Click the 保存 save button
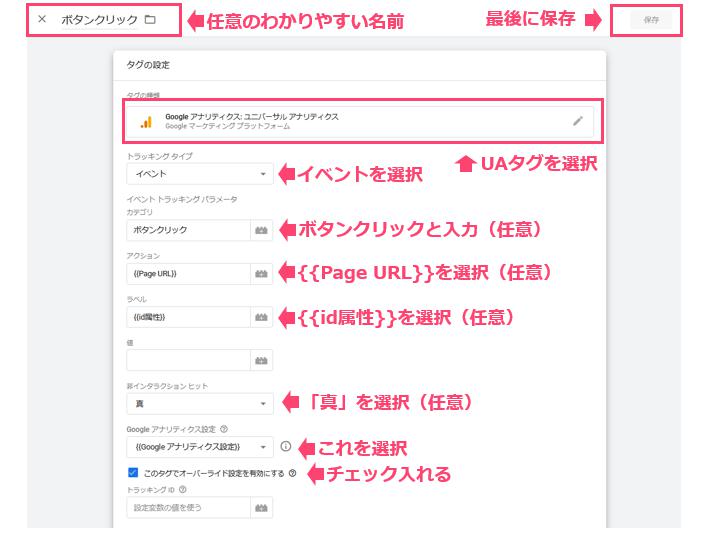This screenshot has width=710, height=538. pos(651,20)
